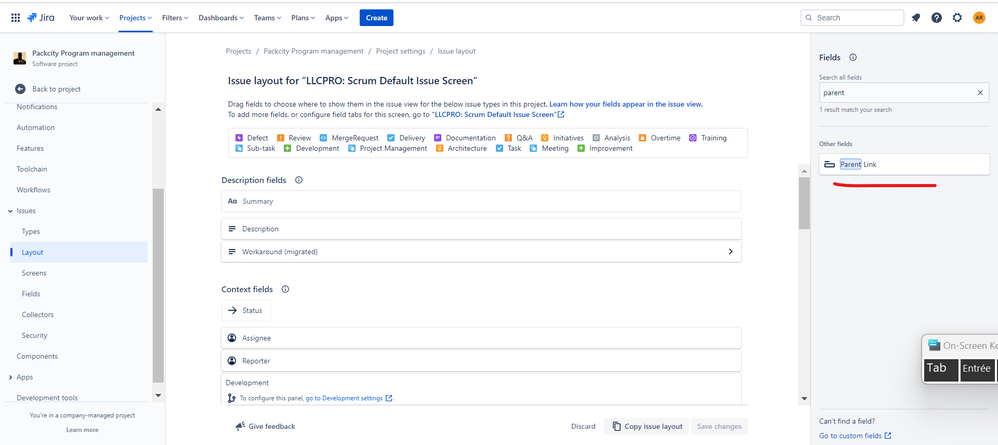The height and width of the screenshot is (445, 998).
Task: Click the Tab key on On-Screen Keyboard
Action: pyautogui.click(x=941, y=369)
